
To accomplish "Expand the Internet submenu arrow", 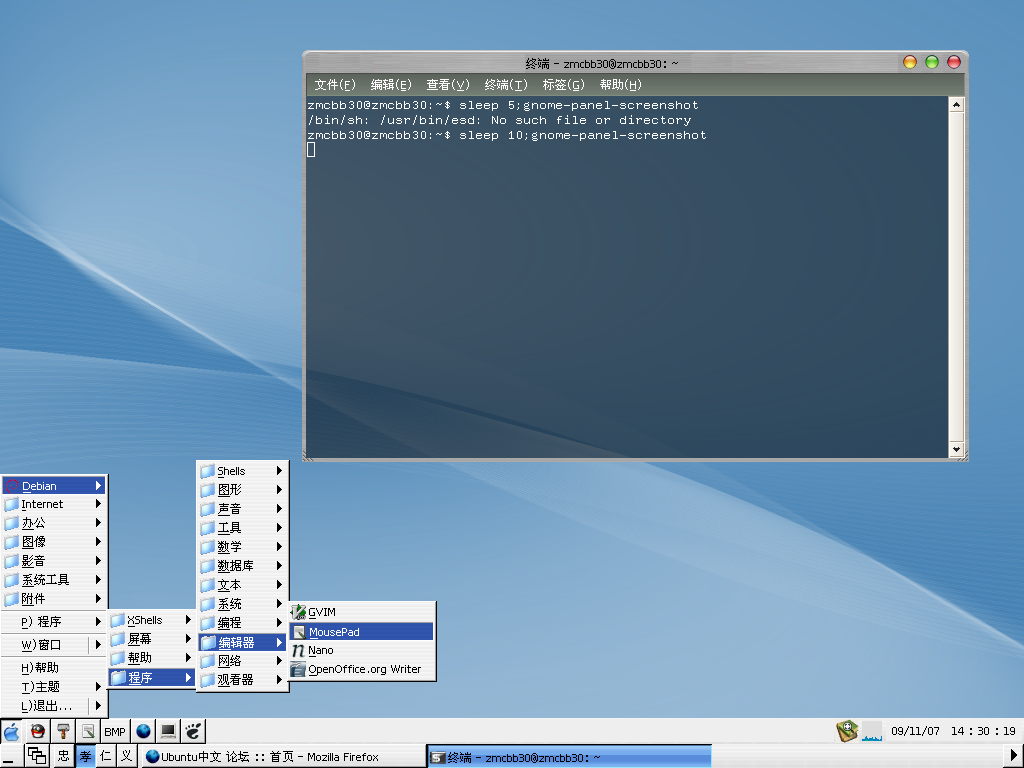I will pos(98,504).
